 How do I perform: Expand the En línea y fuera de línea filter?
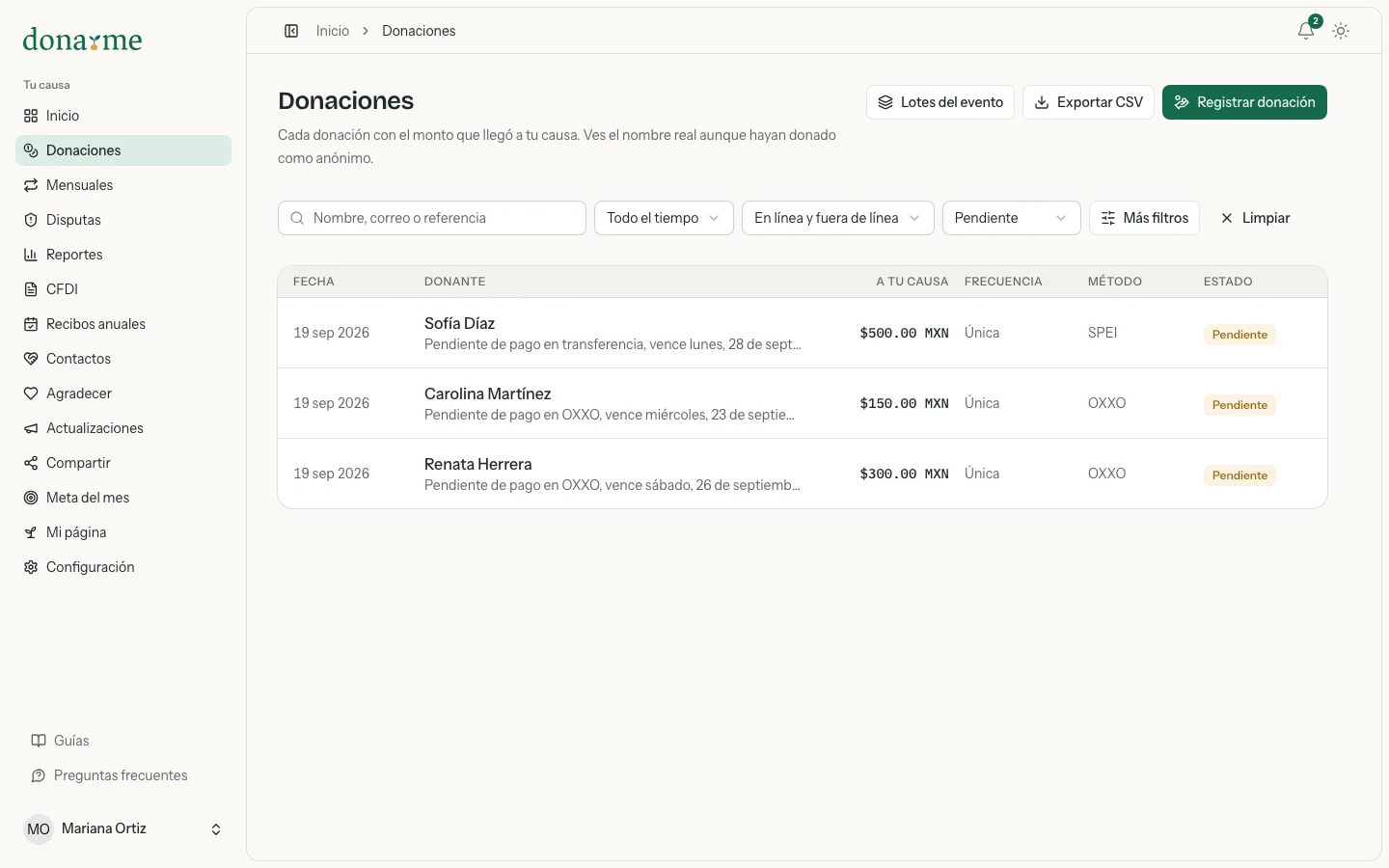(837, 218)
